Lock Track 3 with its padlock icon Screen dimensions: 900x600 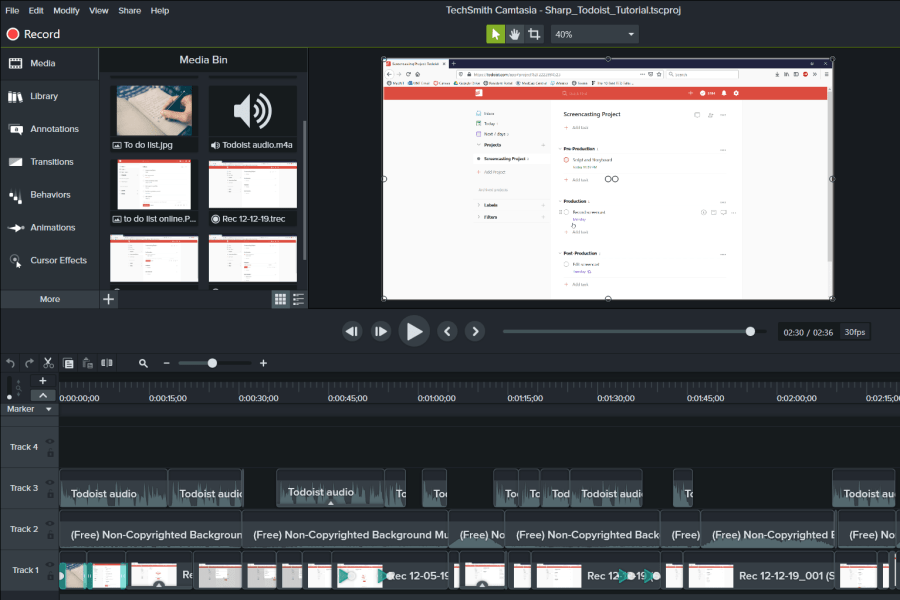point(50,494)
